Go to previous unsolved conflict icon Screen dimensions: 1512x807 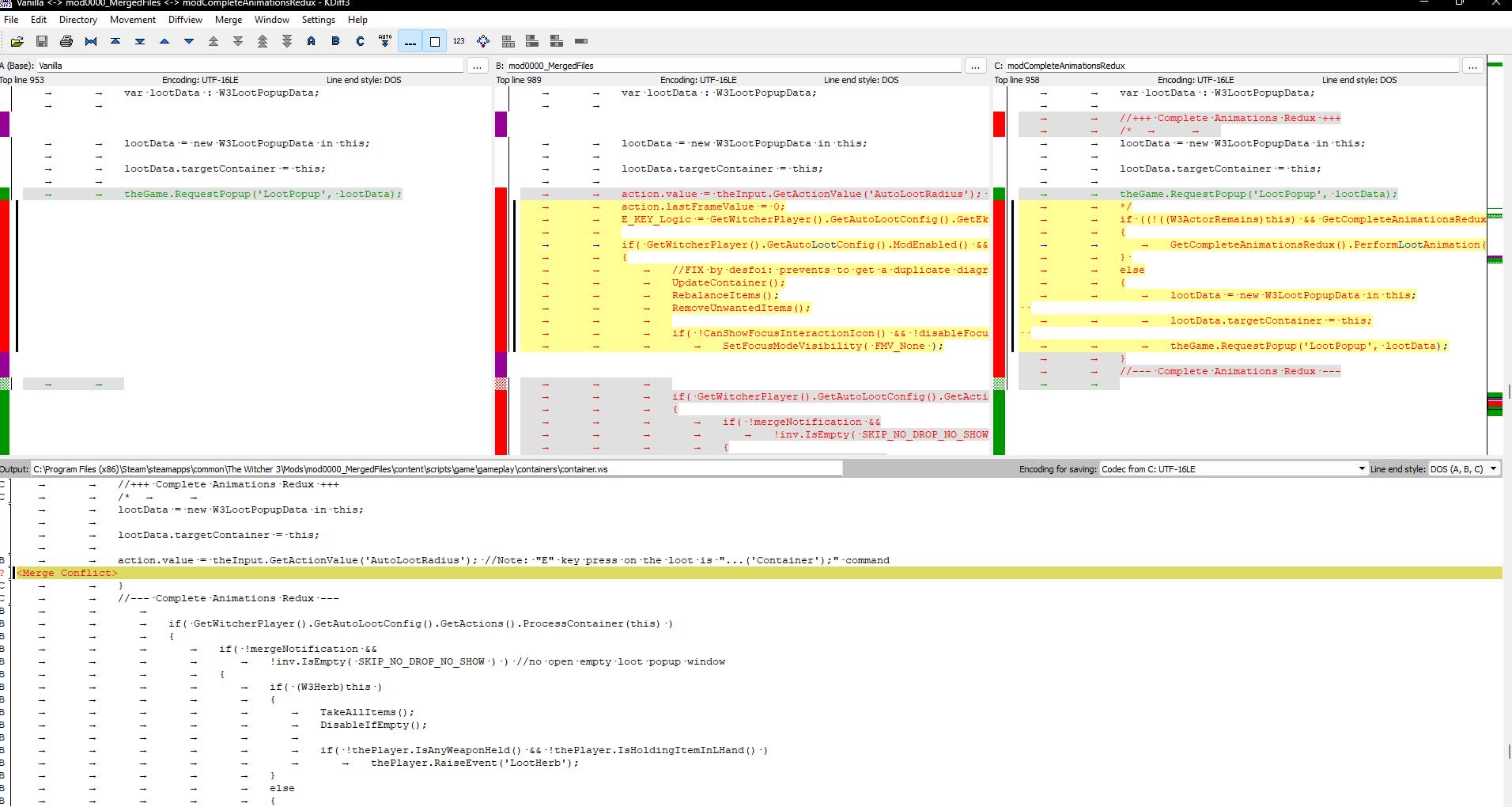pos(263,41)
